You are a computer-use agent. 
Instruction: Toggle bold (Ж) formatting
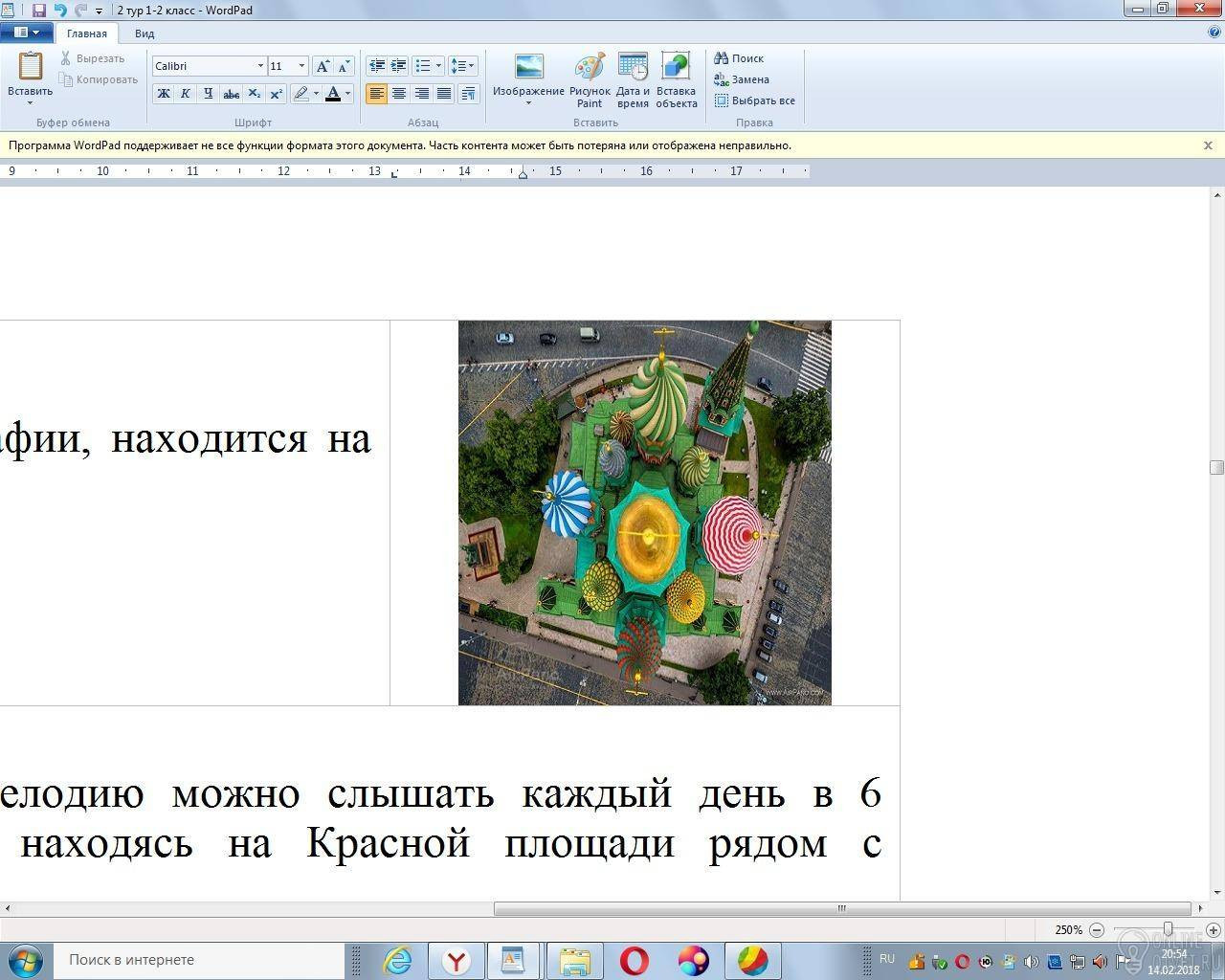(x=164, y=94)
